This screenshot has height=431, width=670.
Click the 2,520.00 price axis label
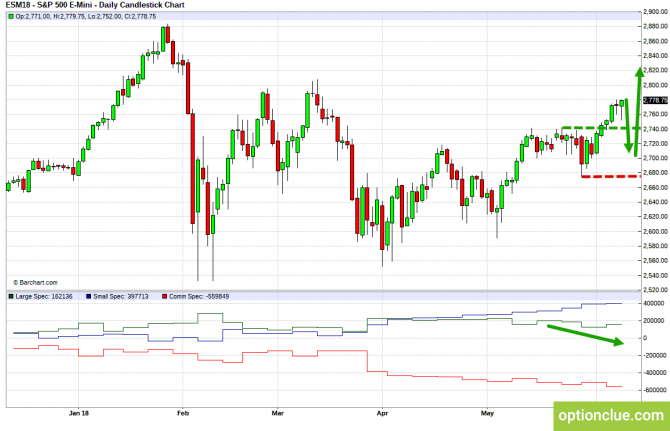click(655, 290)
